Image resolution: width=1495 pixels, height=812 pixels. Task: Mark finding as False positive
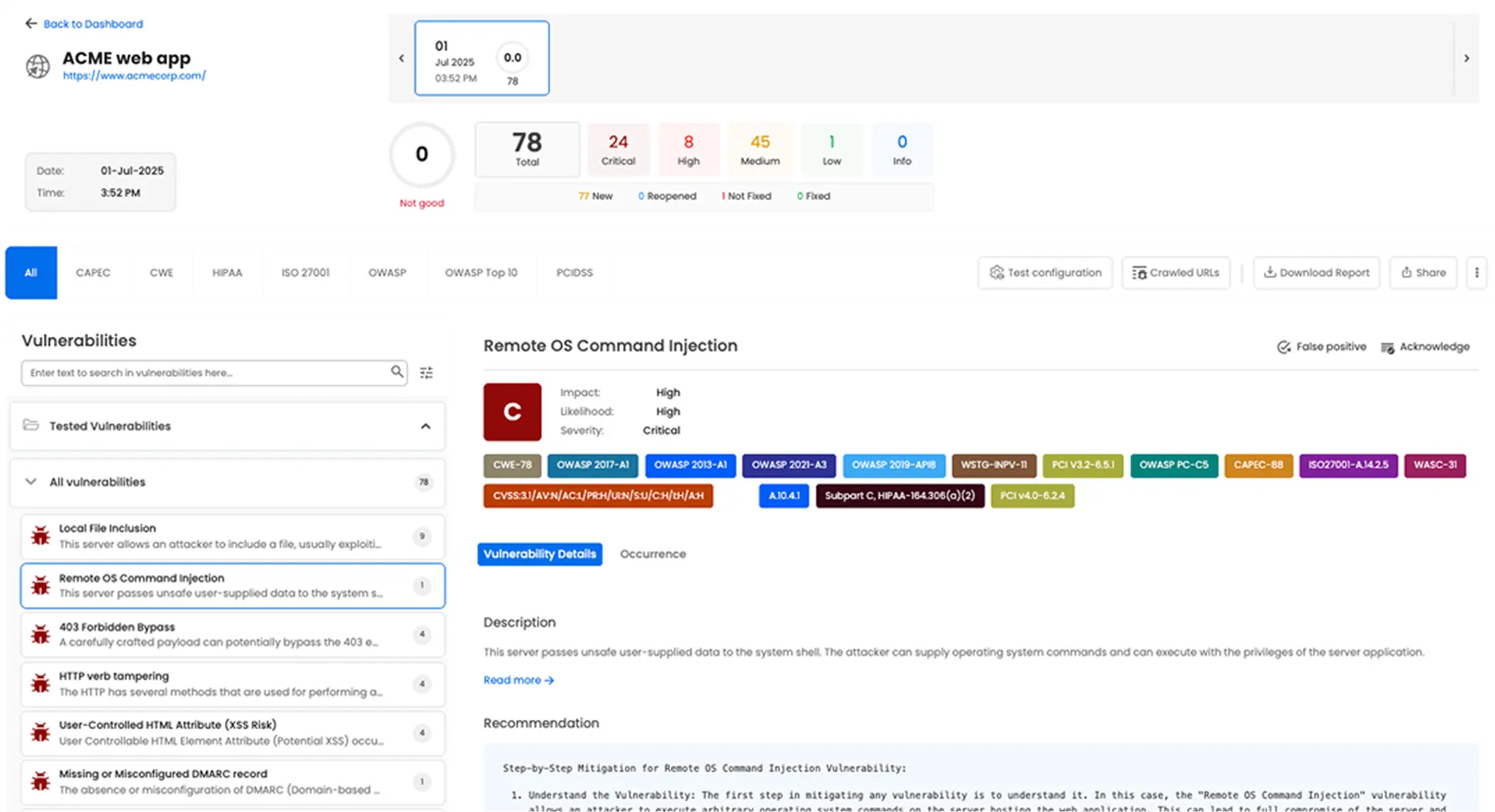coord(1322,347)
